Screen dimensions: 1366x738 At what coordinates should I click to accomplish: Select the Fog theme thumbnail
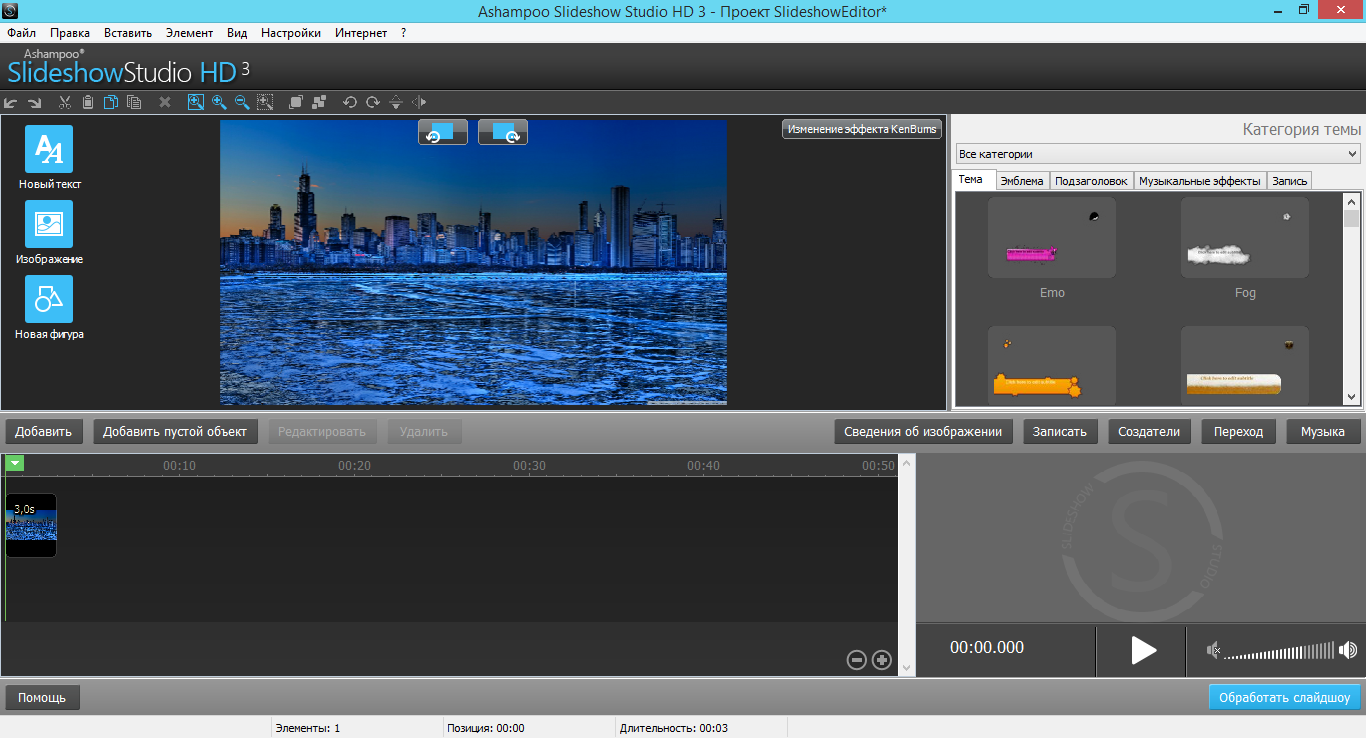[1244, 238]
